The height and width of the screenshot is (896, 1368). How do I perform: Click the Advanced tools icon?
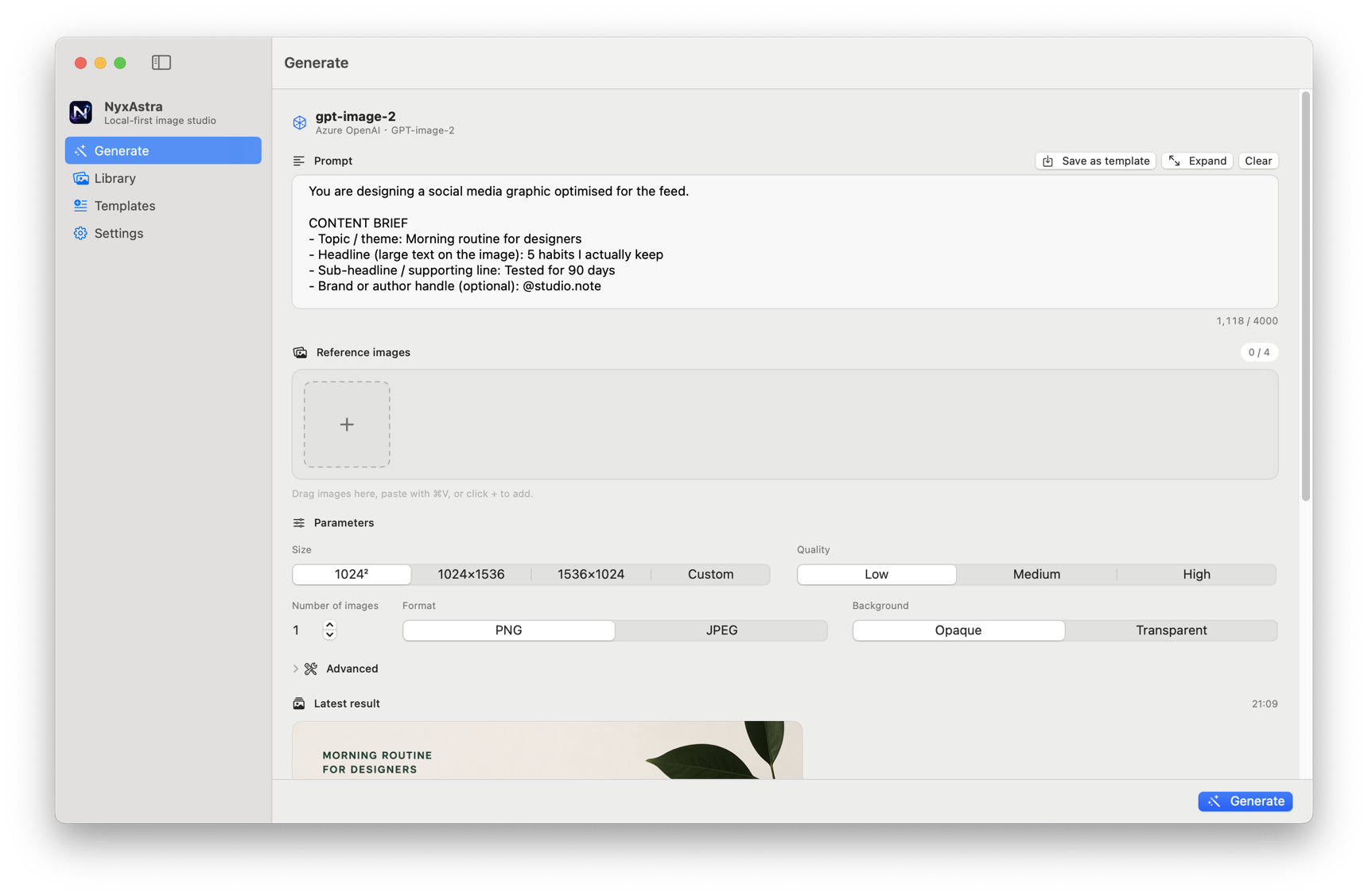[311, 669]
